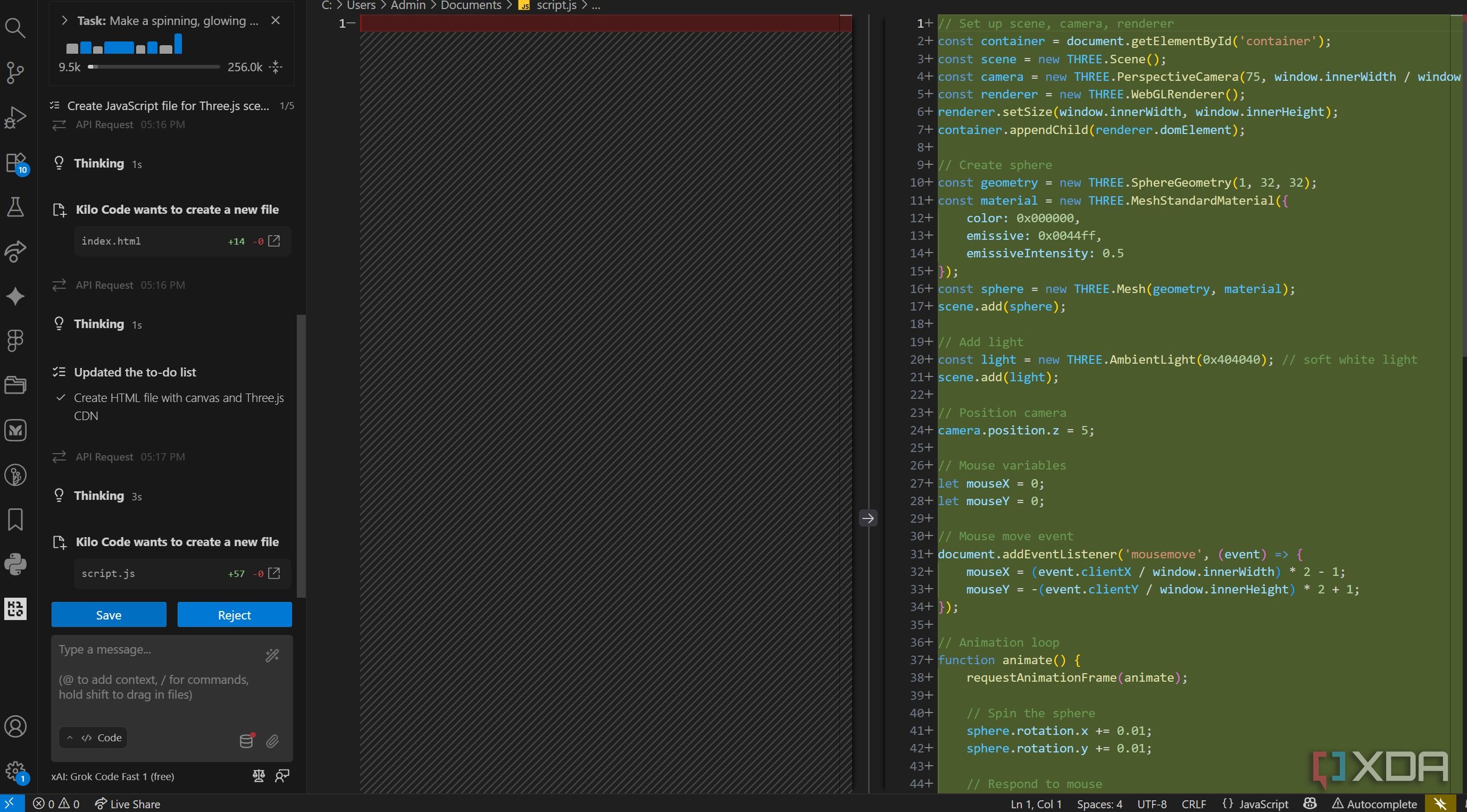Click the context window usage slider

tap(154, 67)
